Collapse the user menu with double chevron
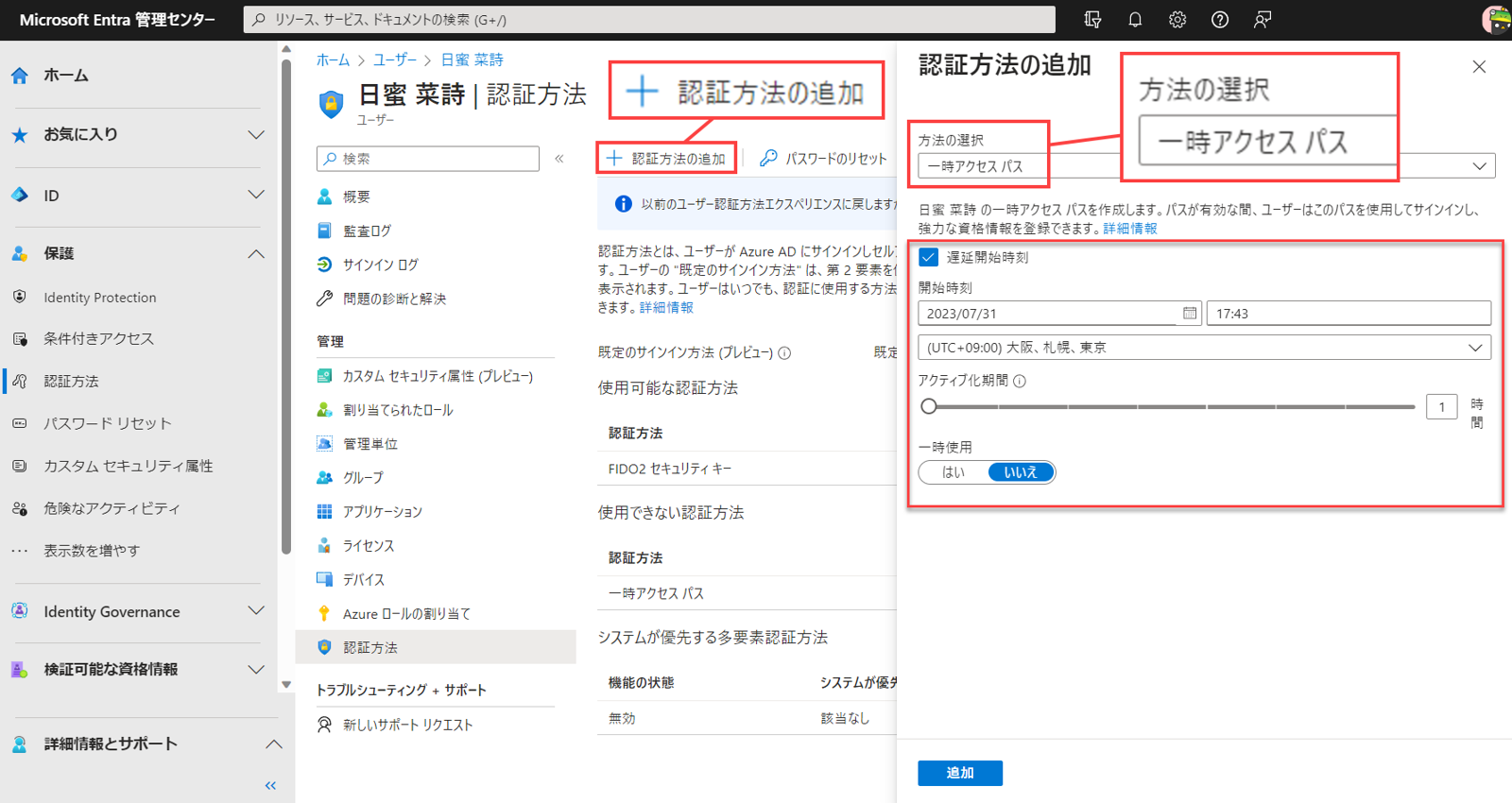This screenshot has width=1512, height=803. (559, 159)
